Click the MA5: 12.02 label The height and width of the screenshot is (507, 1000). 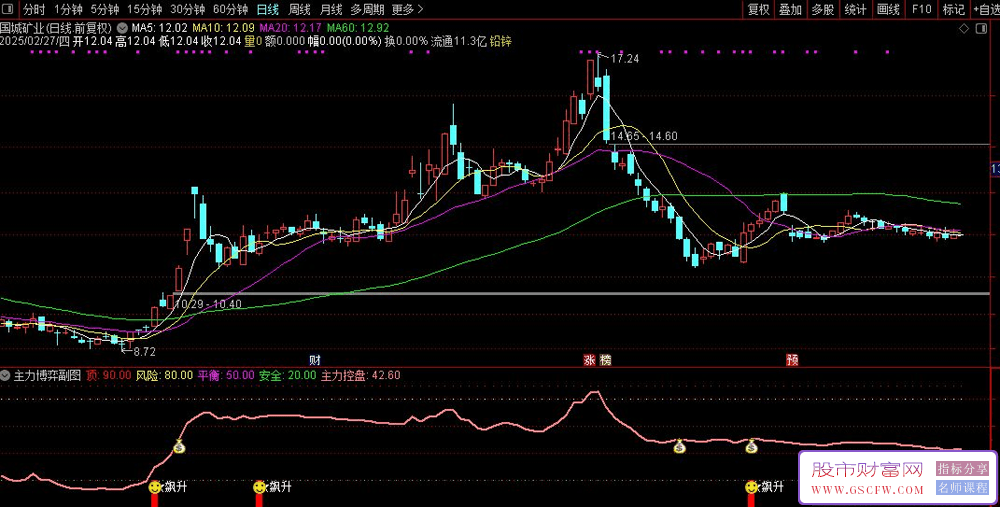tap(159, 29)
